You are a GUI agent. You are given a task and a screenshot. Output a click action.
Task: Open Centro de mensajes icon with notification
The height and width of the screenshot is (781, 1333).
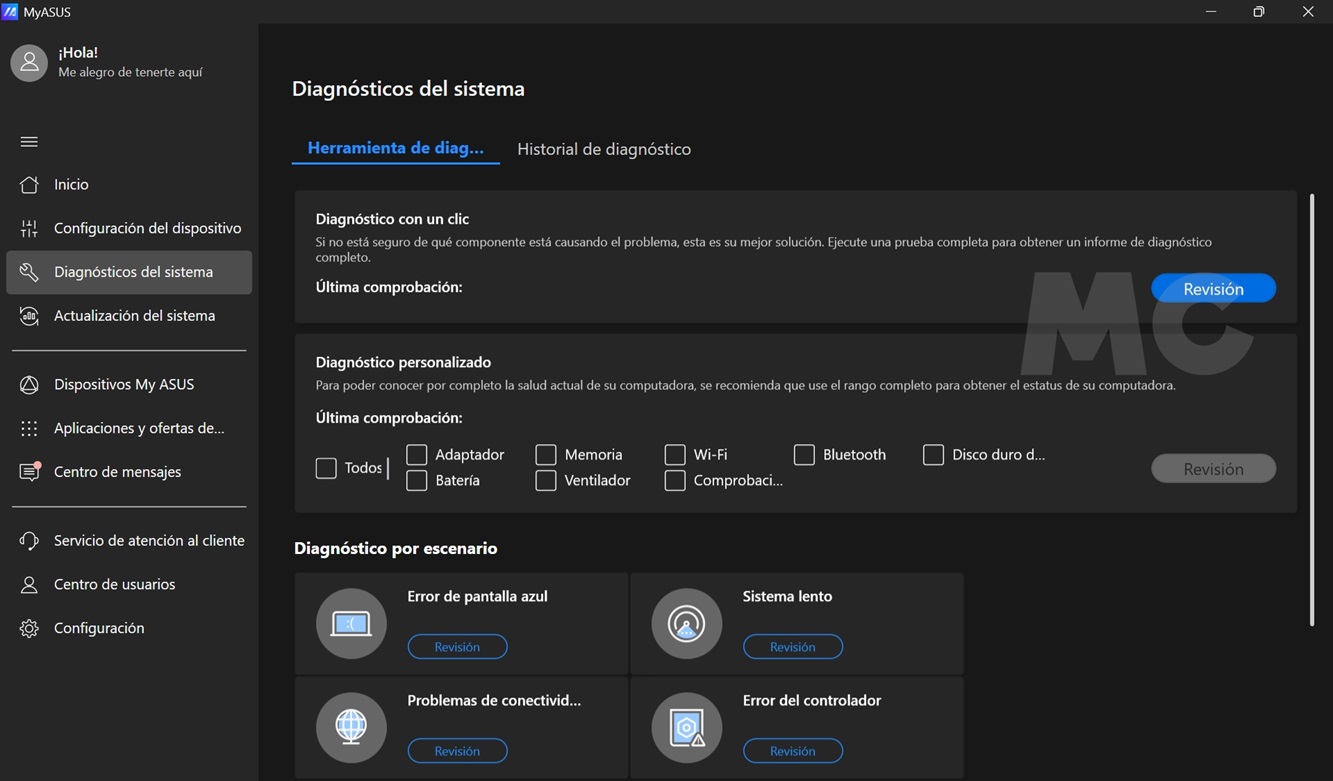tap(29, 472)
